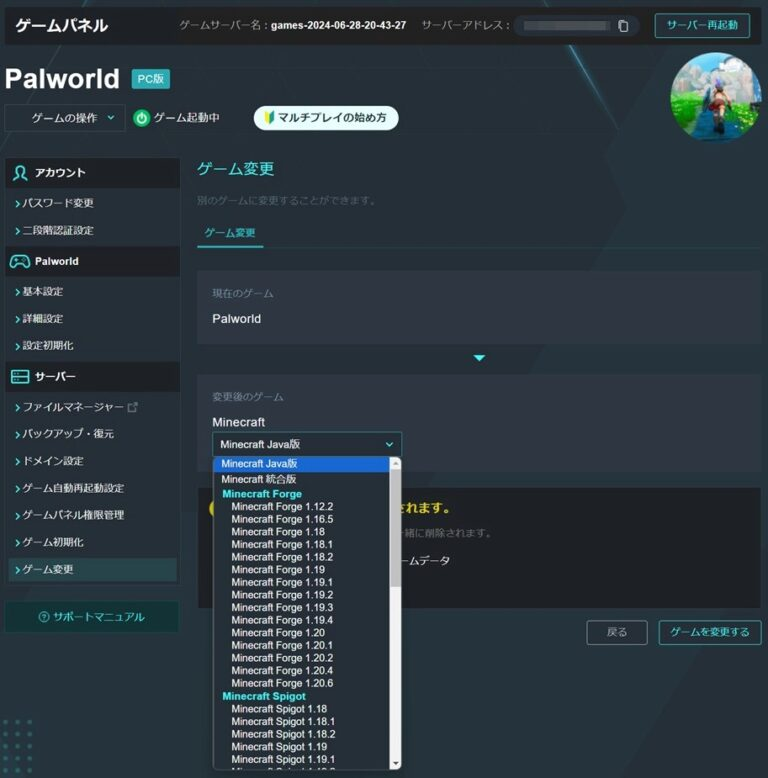Choose Minecraft Forge 1.20.4
Image resolution: width=768 pixels, height=778 pixels.
tap(301, 670)
